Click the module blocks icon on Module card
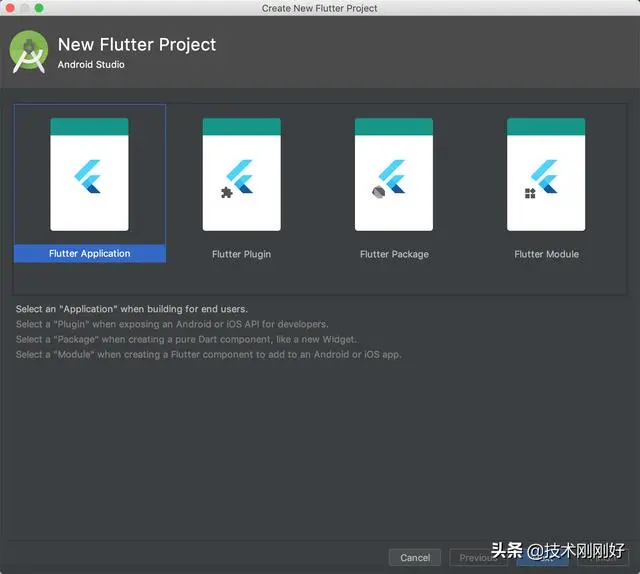This screenshot has width=640, height=574. coord(530,193)
